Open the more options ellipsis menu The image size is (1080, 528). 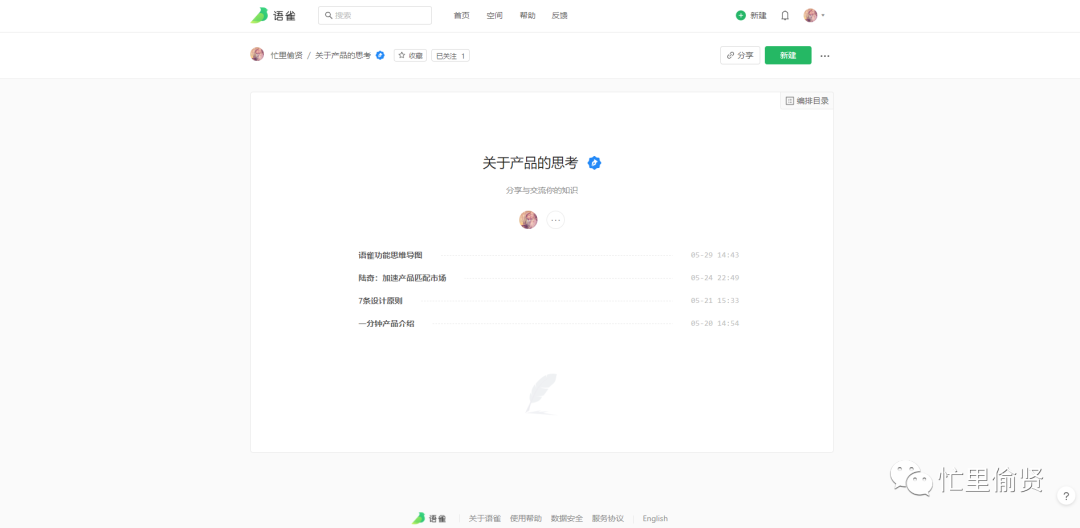(x=825, y=56)
